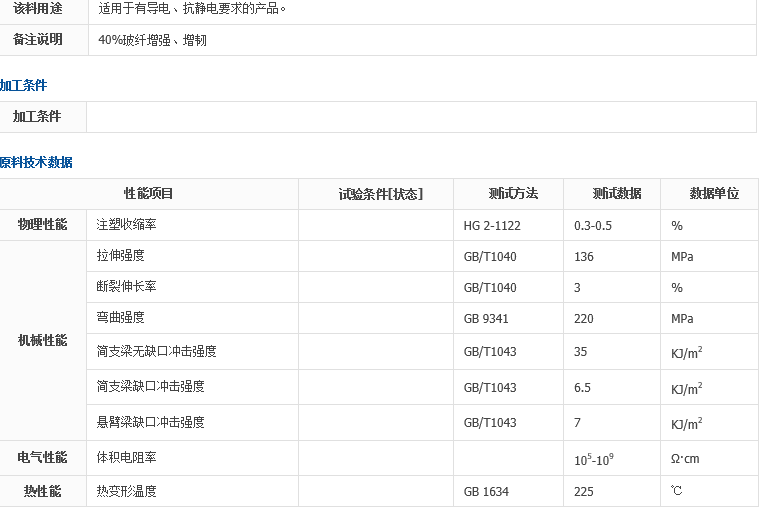768x507 pixels.
Task: Select the 试验条件[状态] column header
Action: point(380,194)
